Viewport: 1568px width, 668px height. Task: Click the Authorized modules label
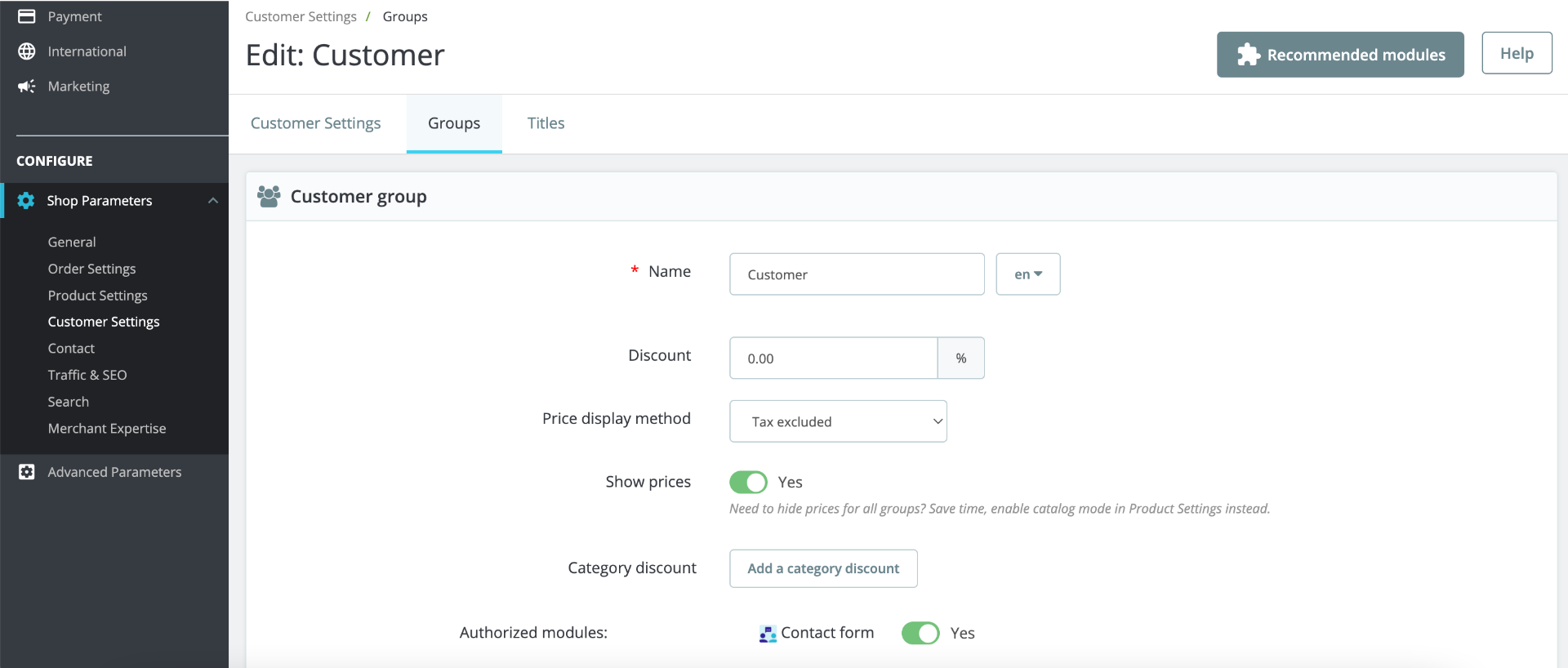click(533, 633)
